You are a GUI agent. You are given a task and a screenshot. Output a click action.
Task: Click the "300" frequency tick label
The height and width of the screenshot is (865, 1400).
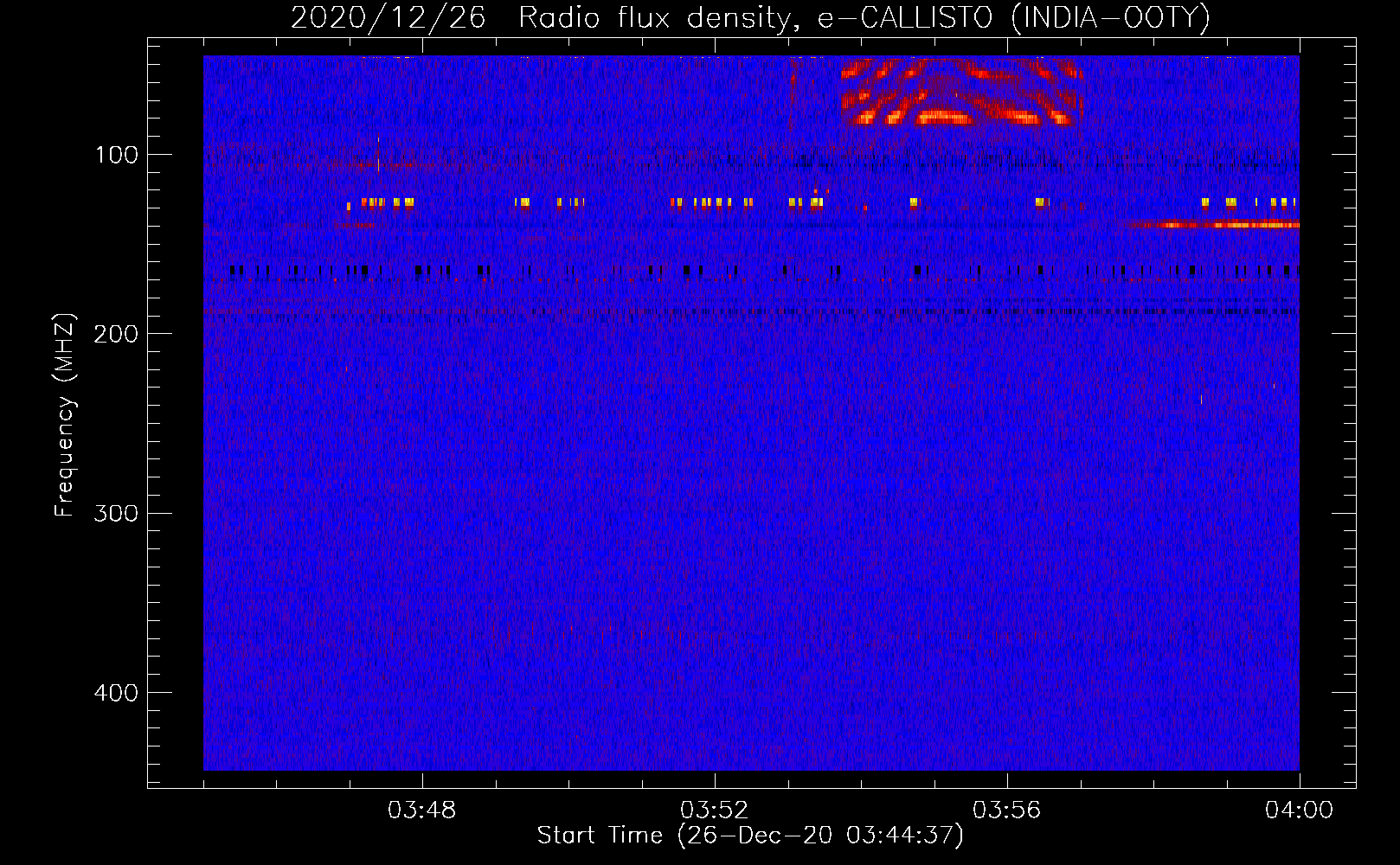pyautogui.click(x=117, y=513)
